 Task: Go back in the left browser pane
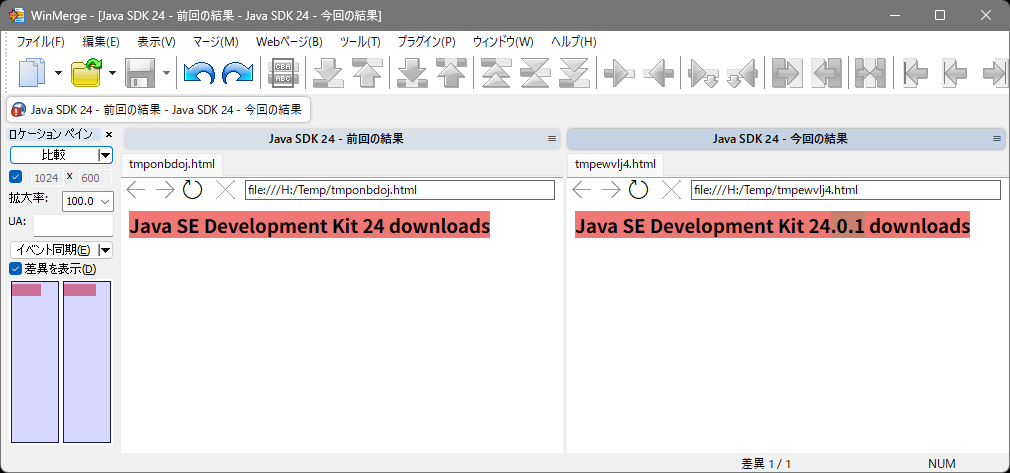point(136,189)
